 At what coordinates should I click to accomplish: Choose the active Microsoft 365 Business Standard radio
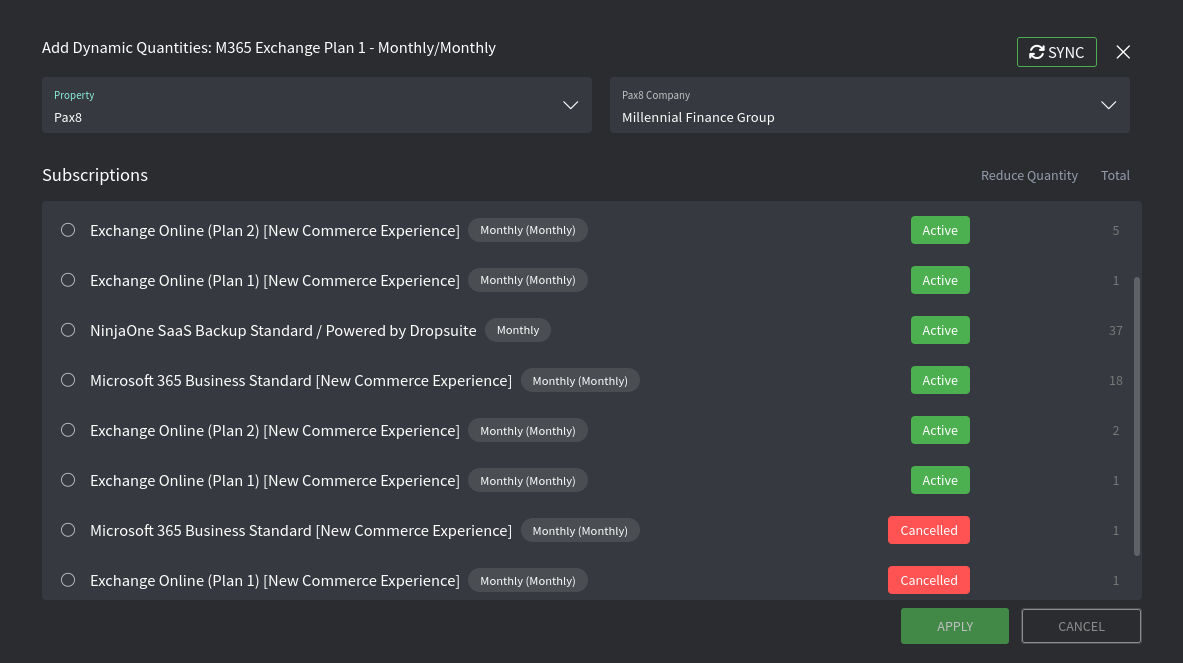68,380
